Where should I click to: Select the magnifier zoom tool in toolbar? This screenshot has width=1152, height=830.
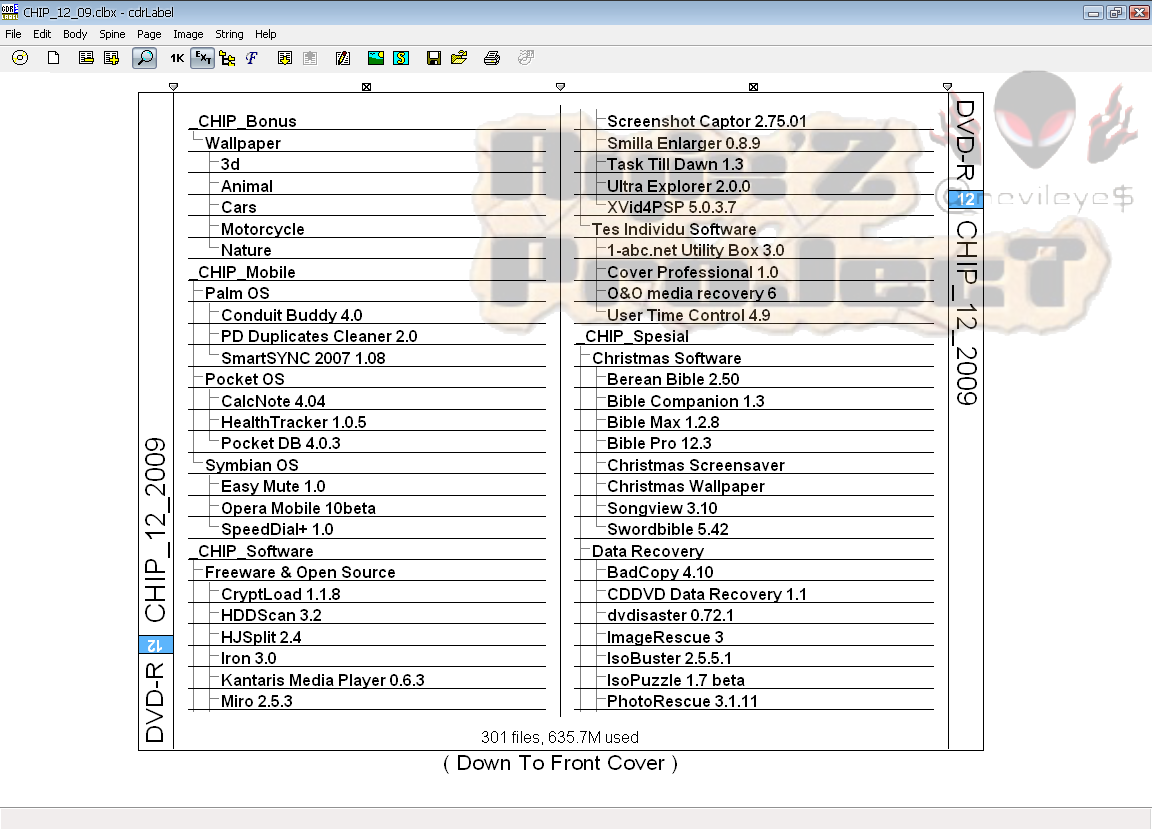coord(145,58)
